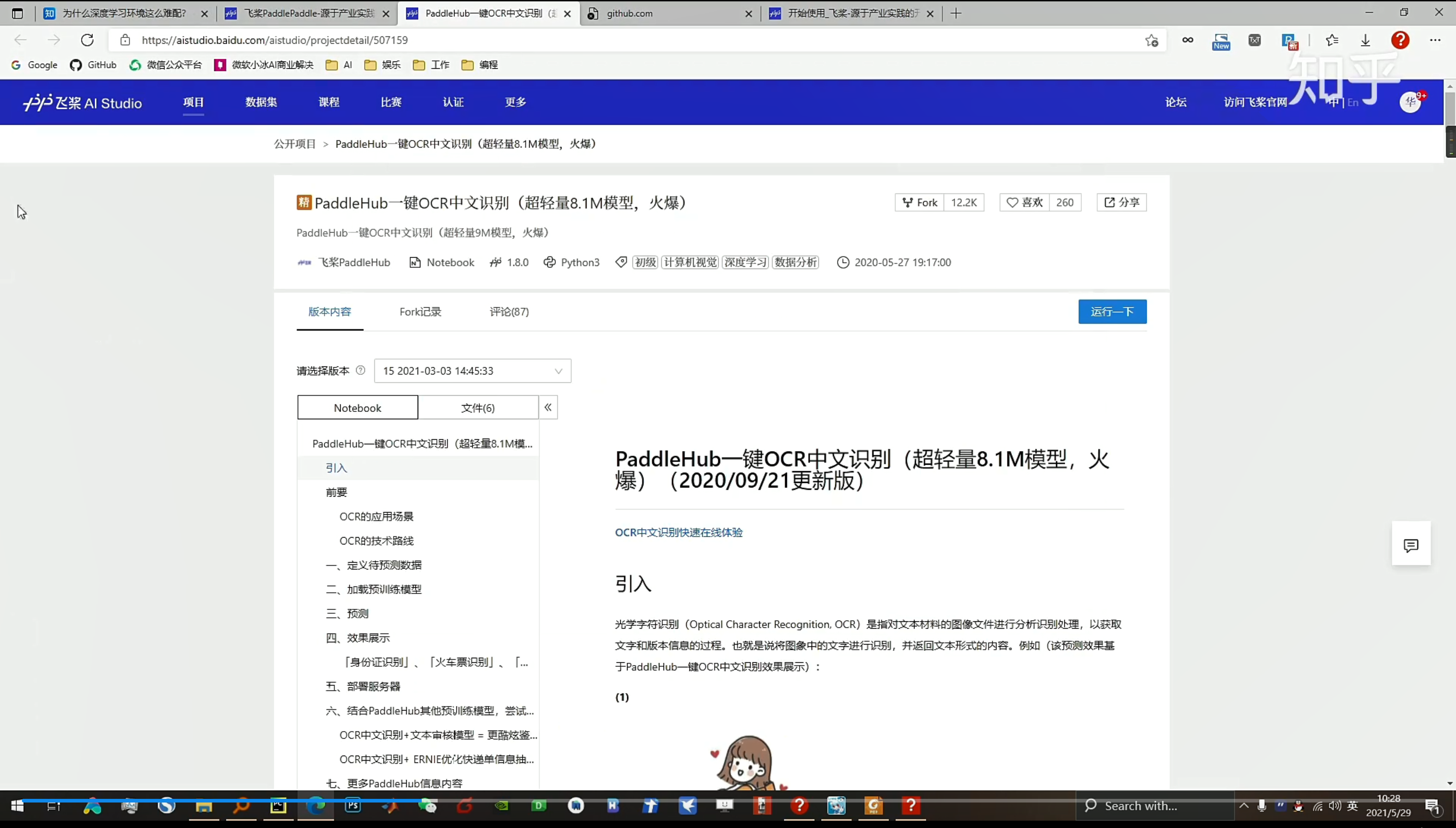Screen dimensions: 1456x828
Task: Click the 飞桨 AI Studio logo
Action: click(x=82, y=102)
